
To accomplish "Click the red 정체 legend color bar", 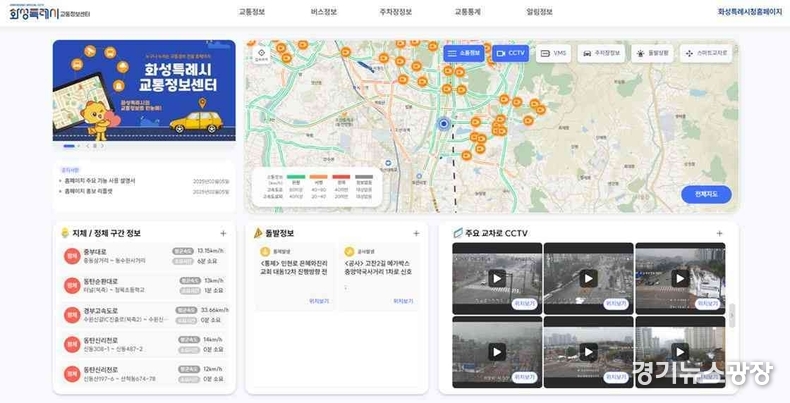I will tap(341, 177).
